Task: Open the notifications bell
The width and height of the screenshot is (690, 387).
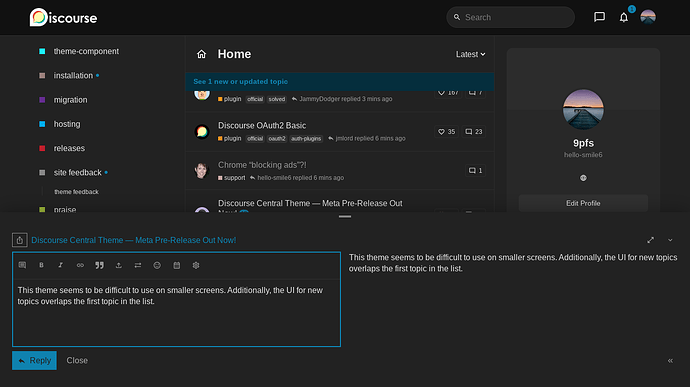Action: tap(624, 17)
